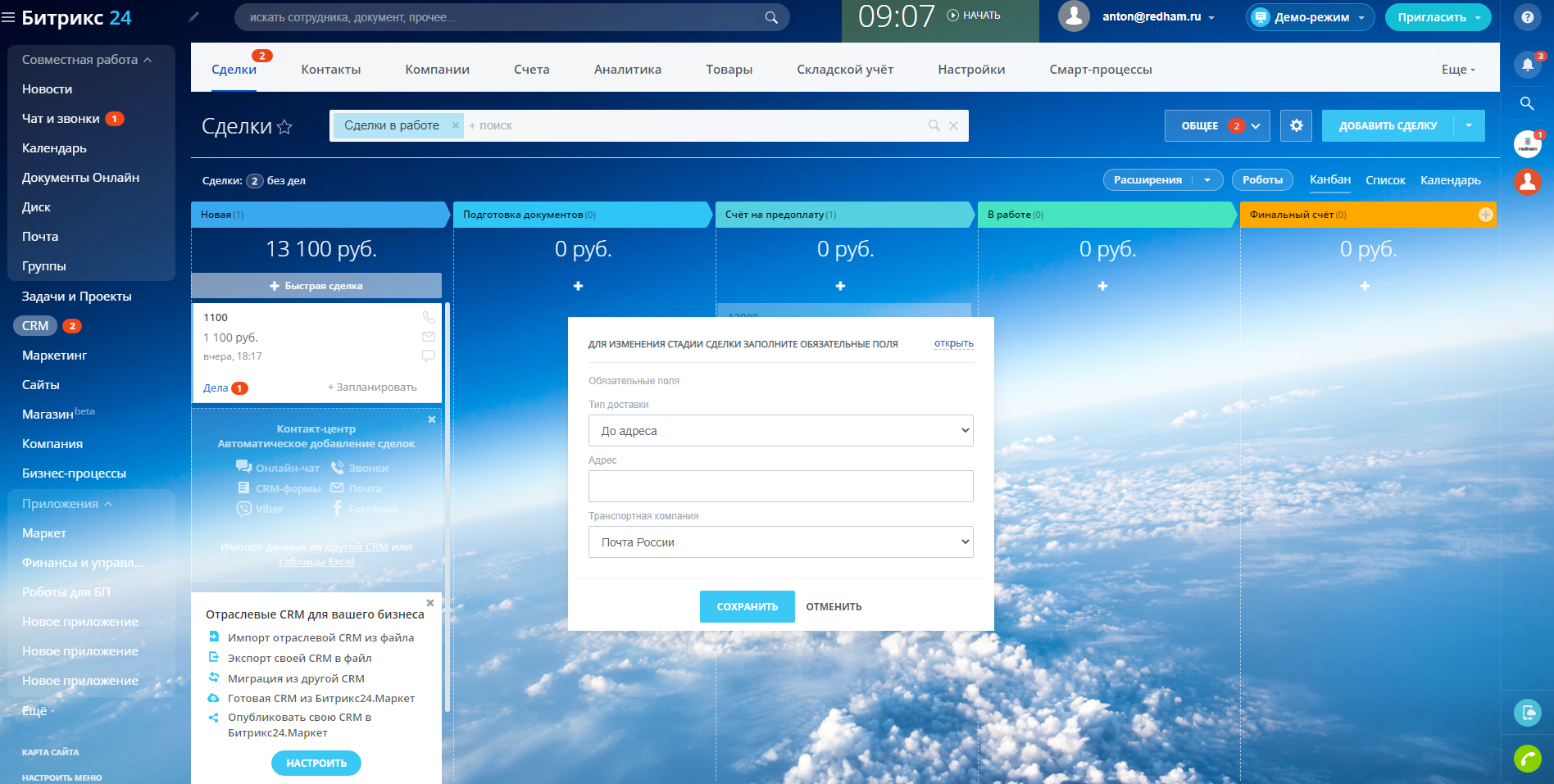Close the Отраслевые CRM panel
Viewport: 1554px width, 784px height.
coord(430,603)
